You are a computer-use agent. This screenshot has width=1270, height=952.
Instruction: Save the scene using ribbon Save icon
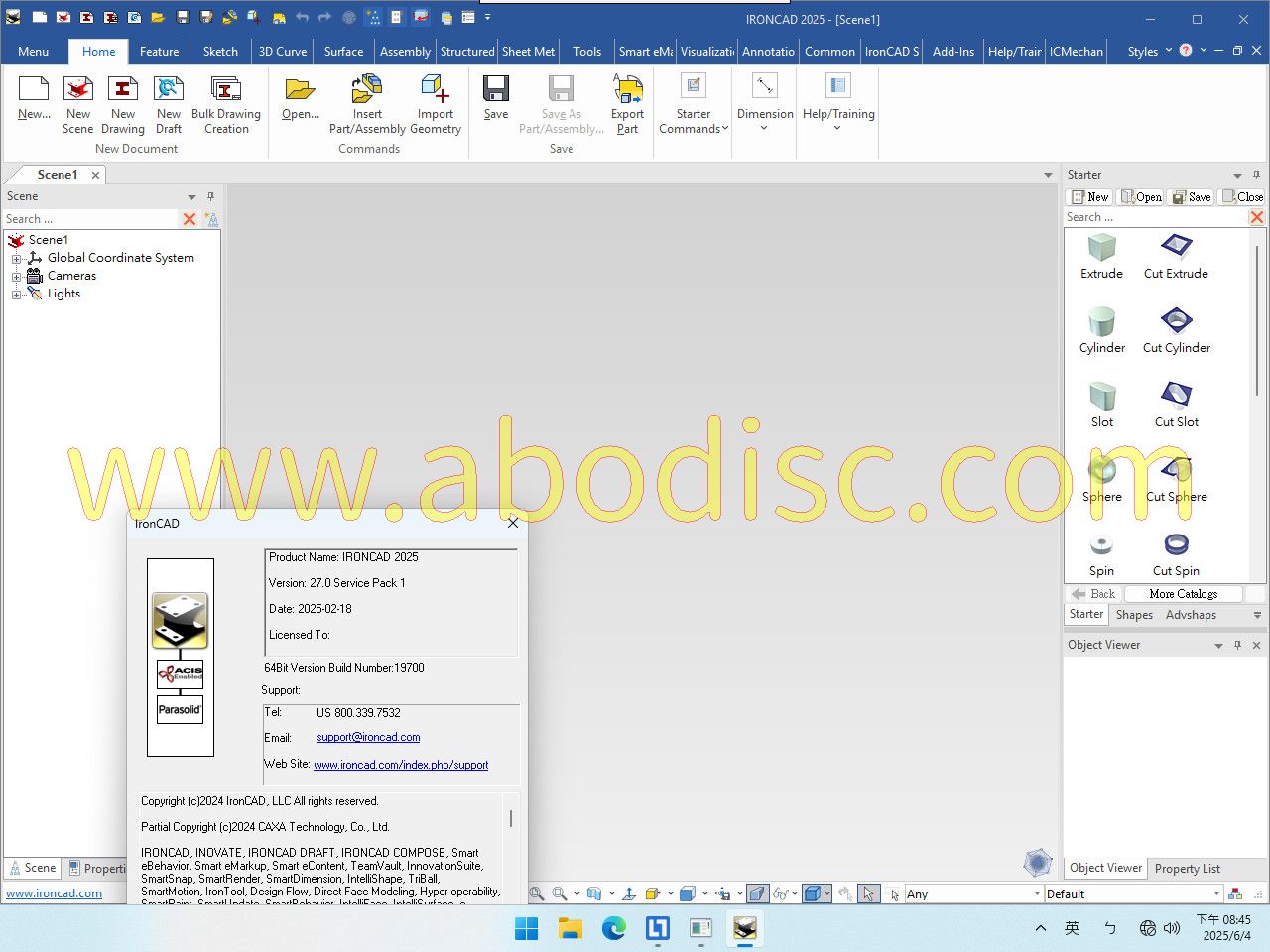[496, 89]
